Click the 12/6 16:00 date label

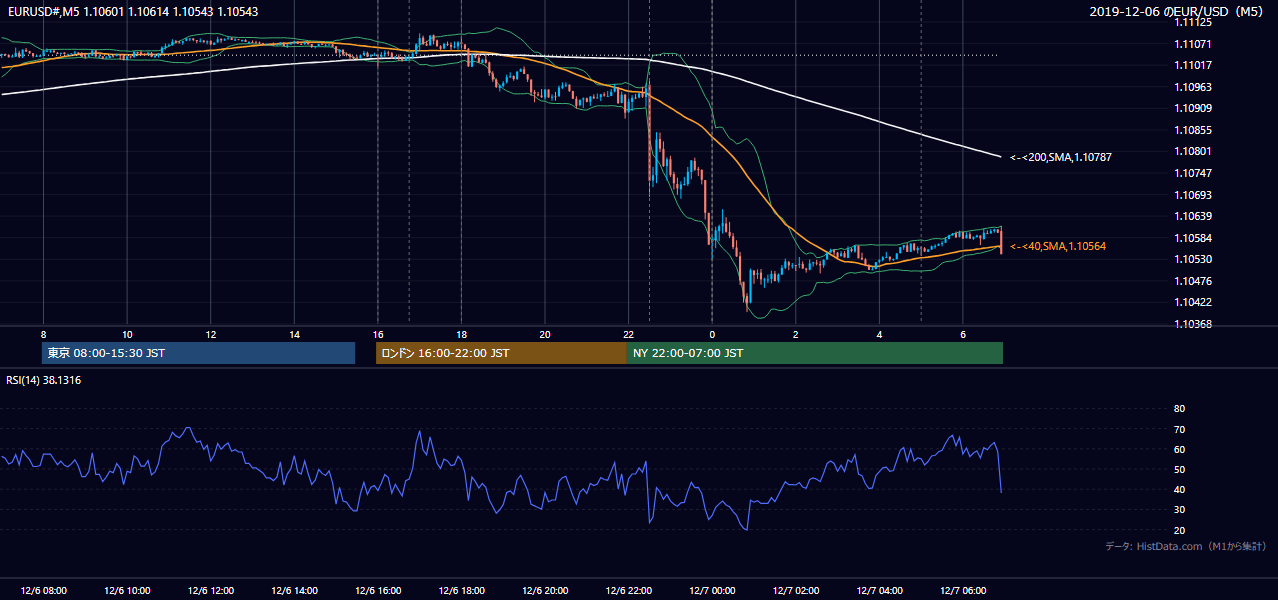378,591
